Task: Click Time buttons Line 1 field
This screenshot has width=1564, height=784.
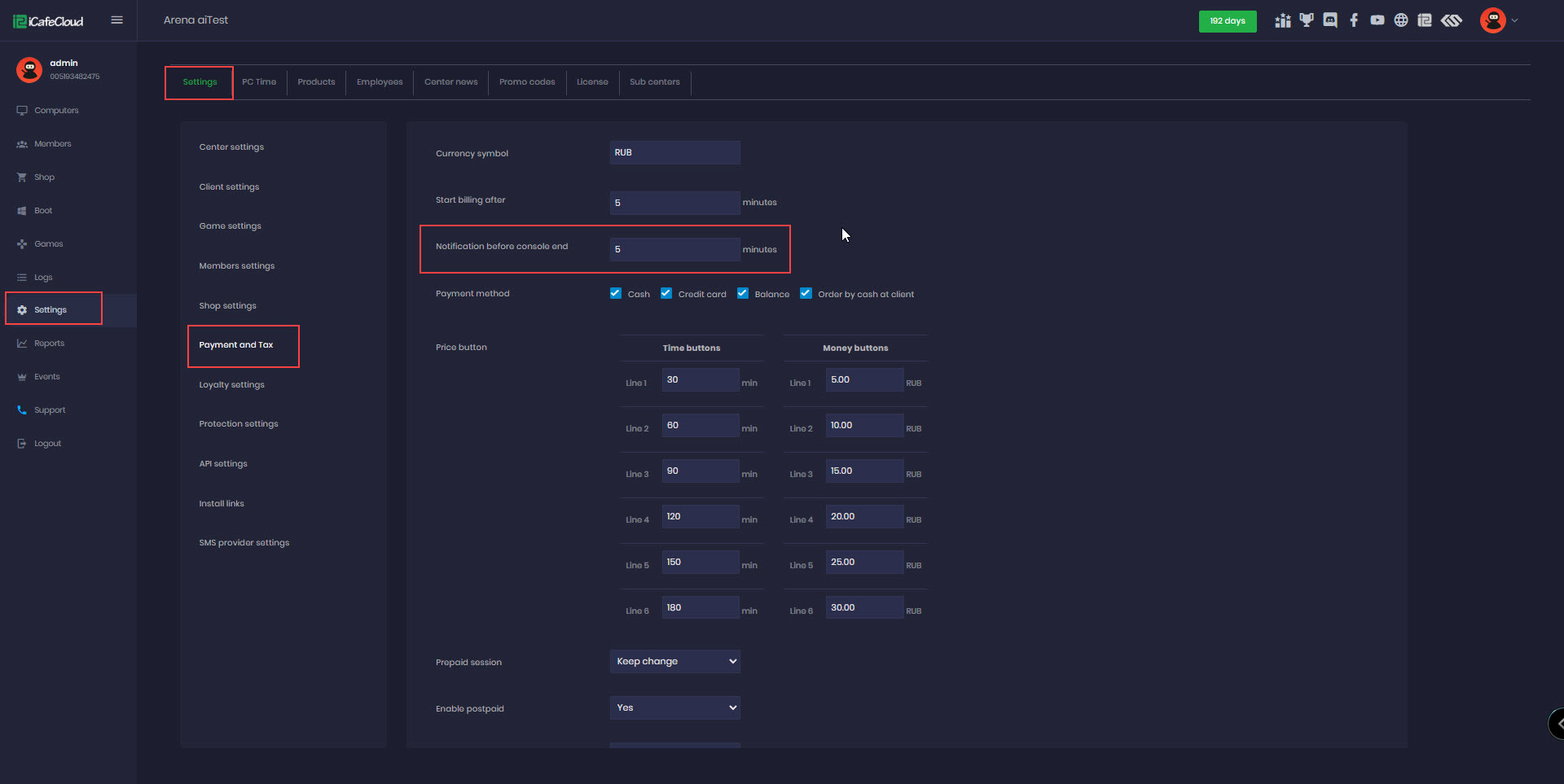Action: [x=701, y=379]
